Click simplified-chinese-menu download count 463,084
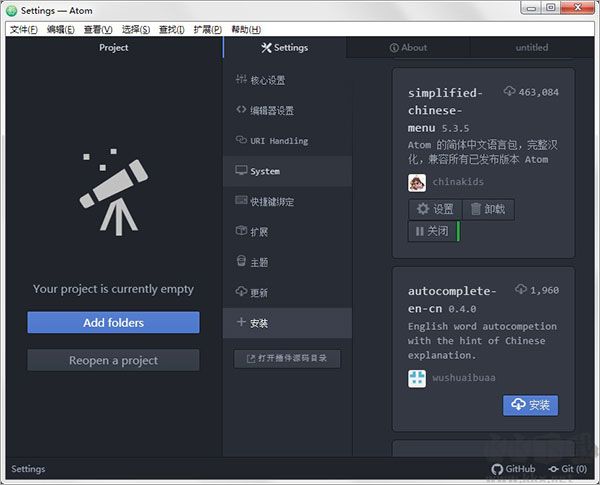Screen dimensions: 600x485 [x=538, y=92]
